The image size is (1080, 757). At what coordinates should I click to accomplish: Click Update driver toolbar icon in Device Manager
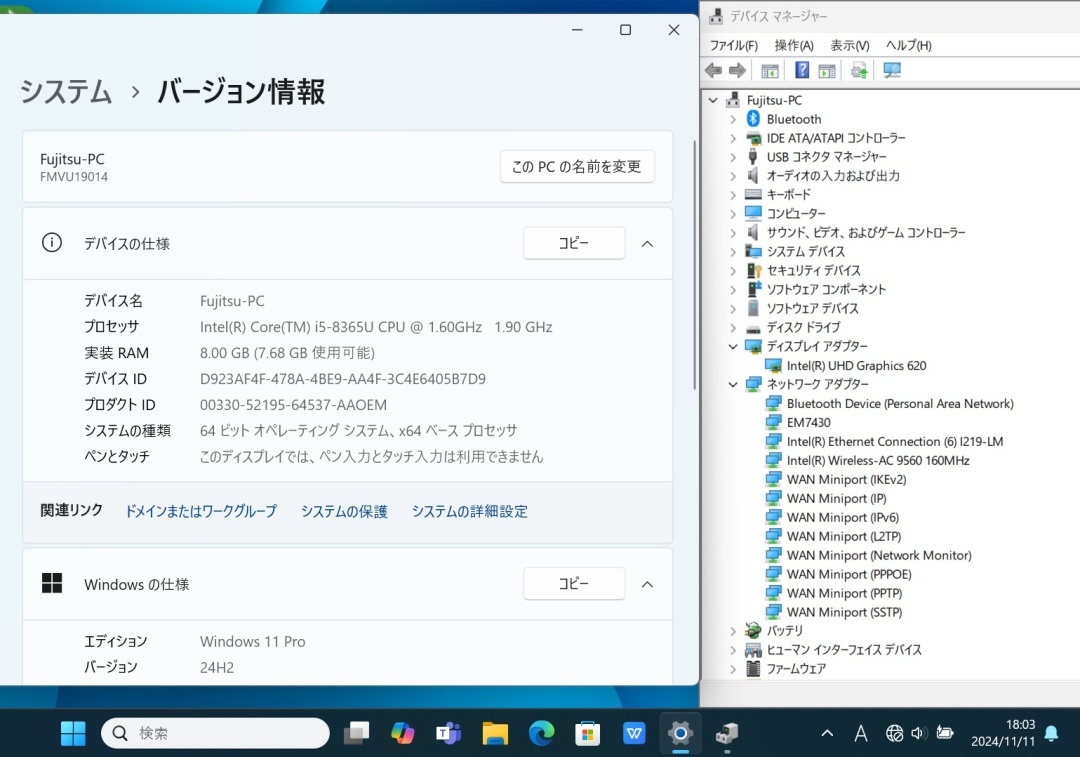(859, 70)
